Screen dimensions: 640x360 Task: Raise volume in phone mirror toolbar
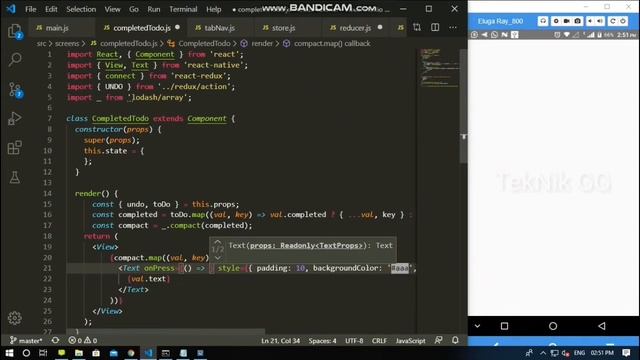[x=600, y=21]
